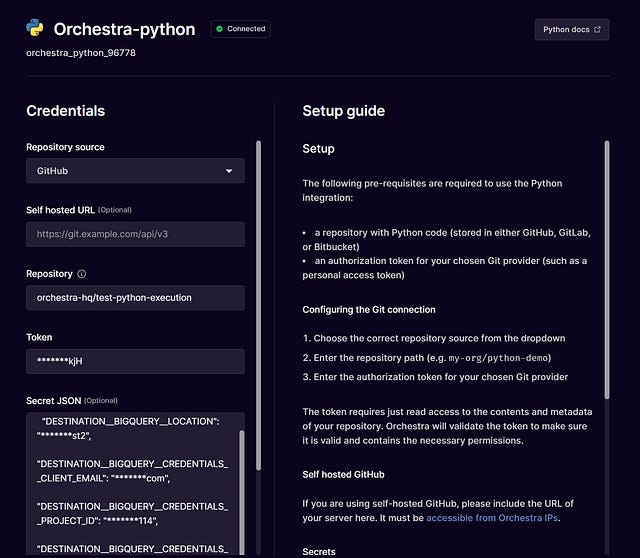The height and width of the screenshot is (558, 640).
Task: Click the Secret JSON inner scrollbar
Action: click(x=242, y=493)
